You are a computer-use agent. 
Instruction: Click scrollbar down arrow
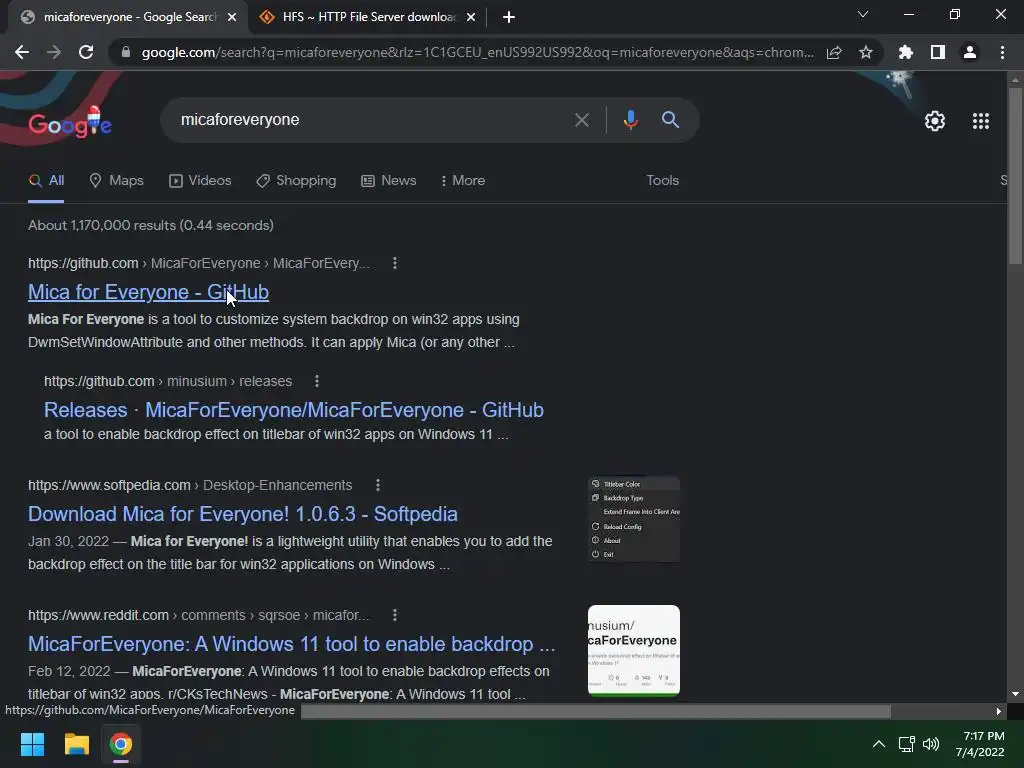tap(1014, 694)
